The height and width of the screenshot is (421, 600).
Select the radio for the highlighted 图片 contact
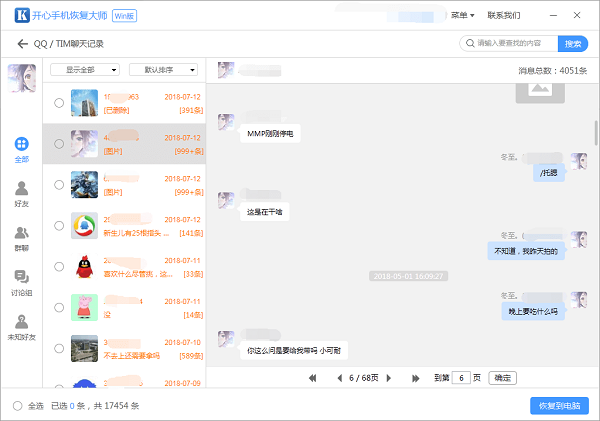click(x=59, y=144)
